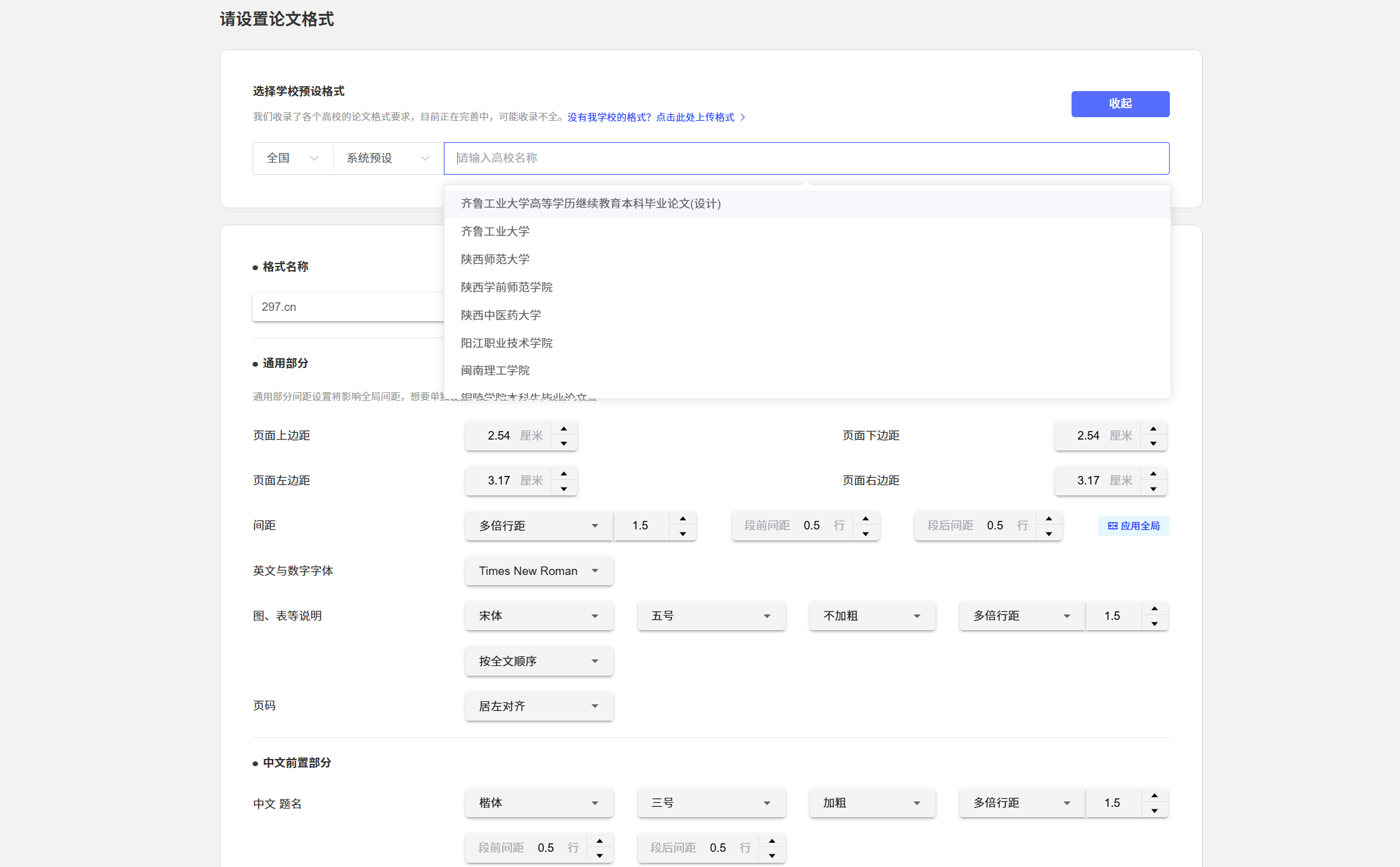Increase the spacing-before-paragraph (段前间距) value in the spacing row

[865, 518]
